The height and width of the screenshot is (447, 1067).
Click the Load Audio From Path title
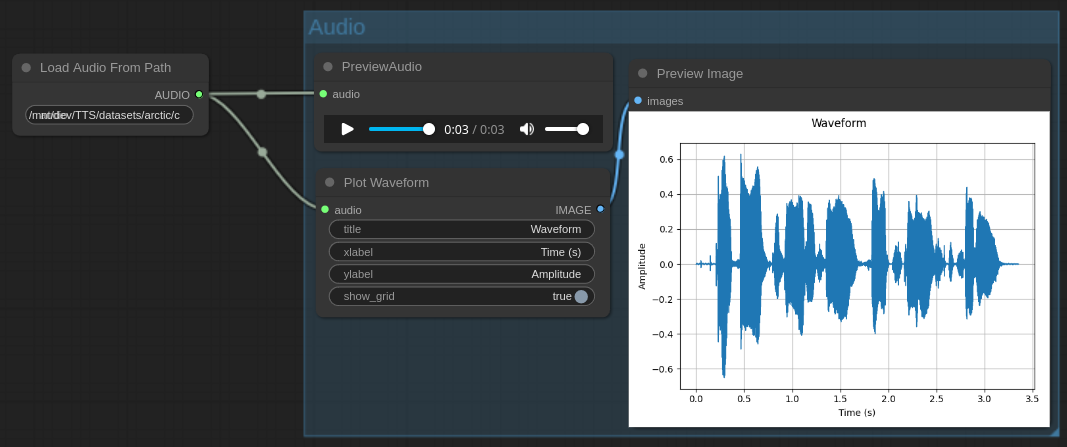105,67
